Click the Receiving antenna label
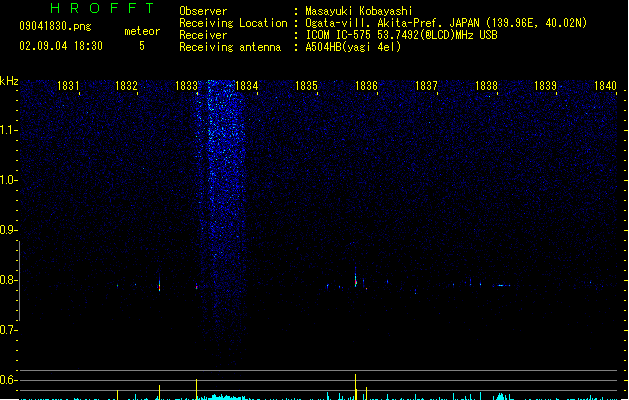Image resolution: width=629 pixels, height=400 pixels. point(230,47)
